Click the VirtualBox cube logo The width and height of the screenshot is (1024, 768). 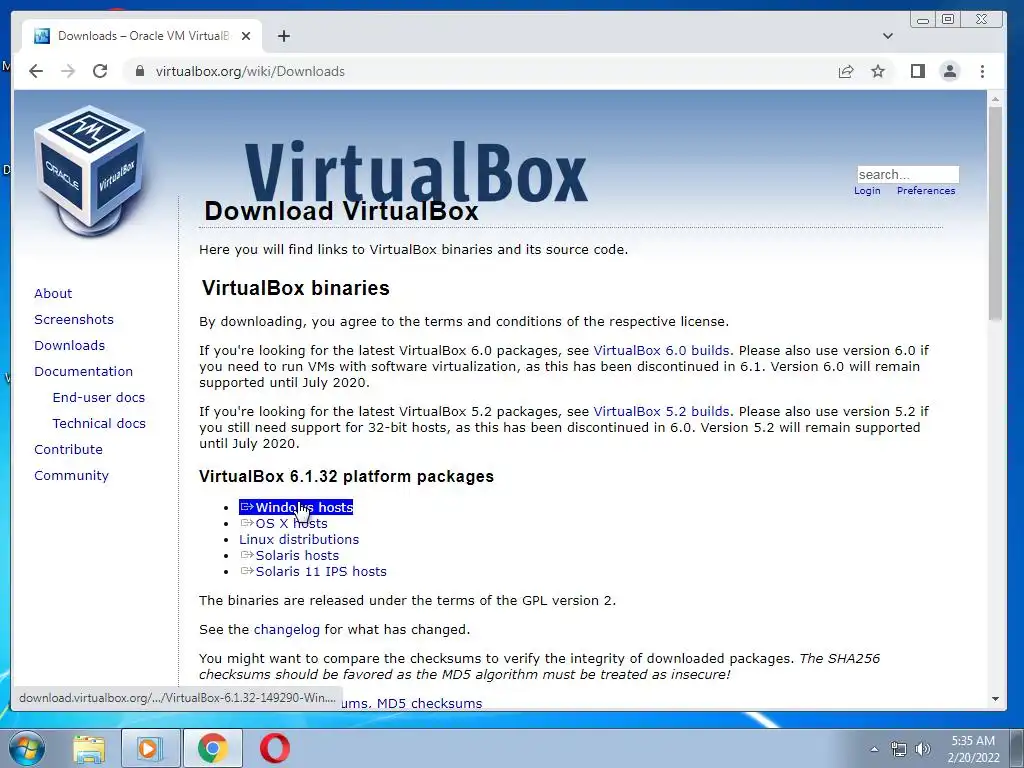(89, 171)
